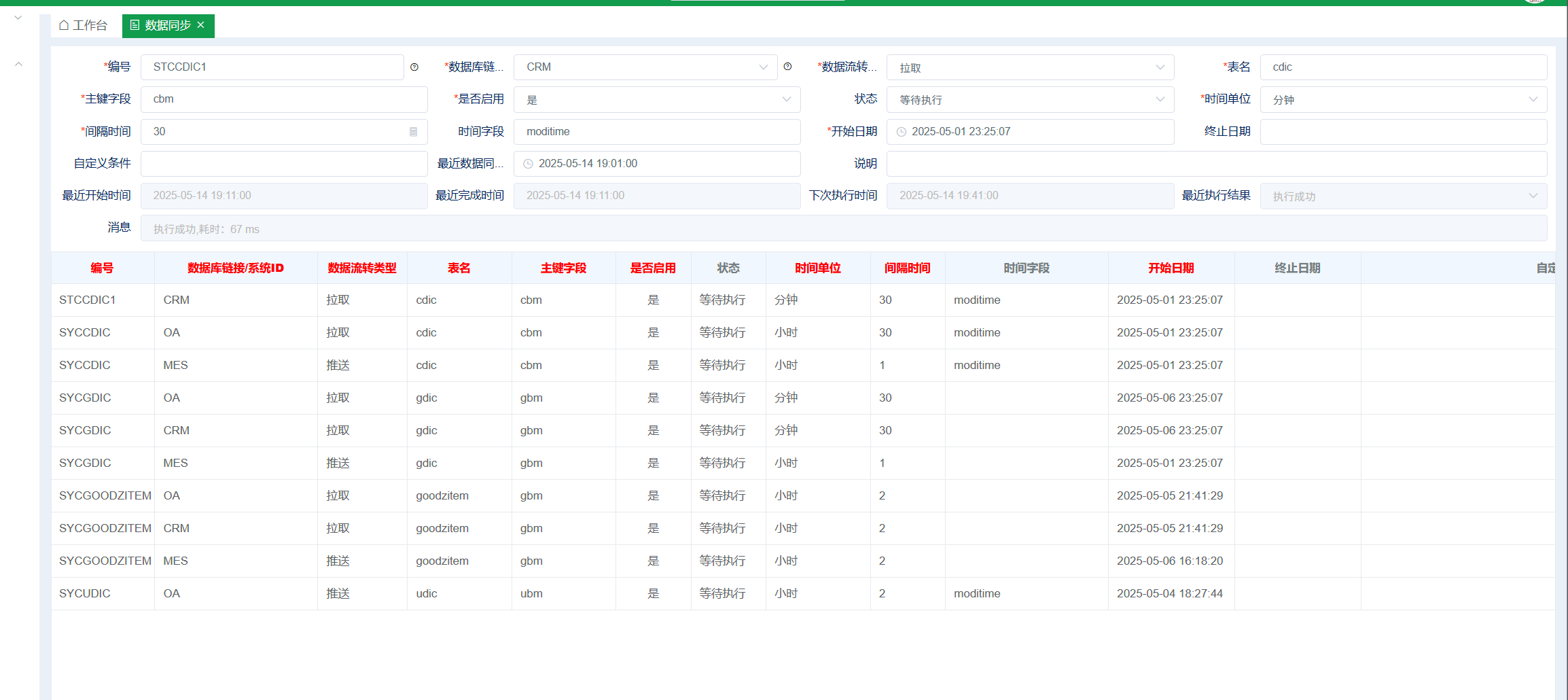Expand the 是否启用 dropdown
The width and height of the screenshot is (1568, 700).
[656, 100]
